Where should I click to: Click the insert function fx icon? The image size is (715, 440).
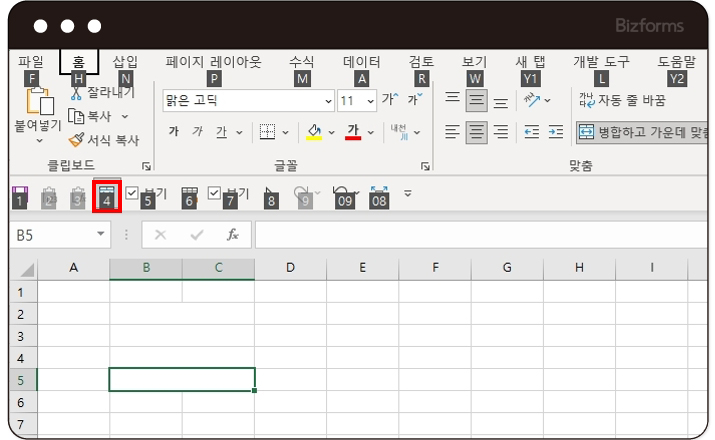[x=232, y=235]
